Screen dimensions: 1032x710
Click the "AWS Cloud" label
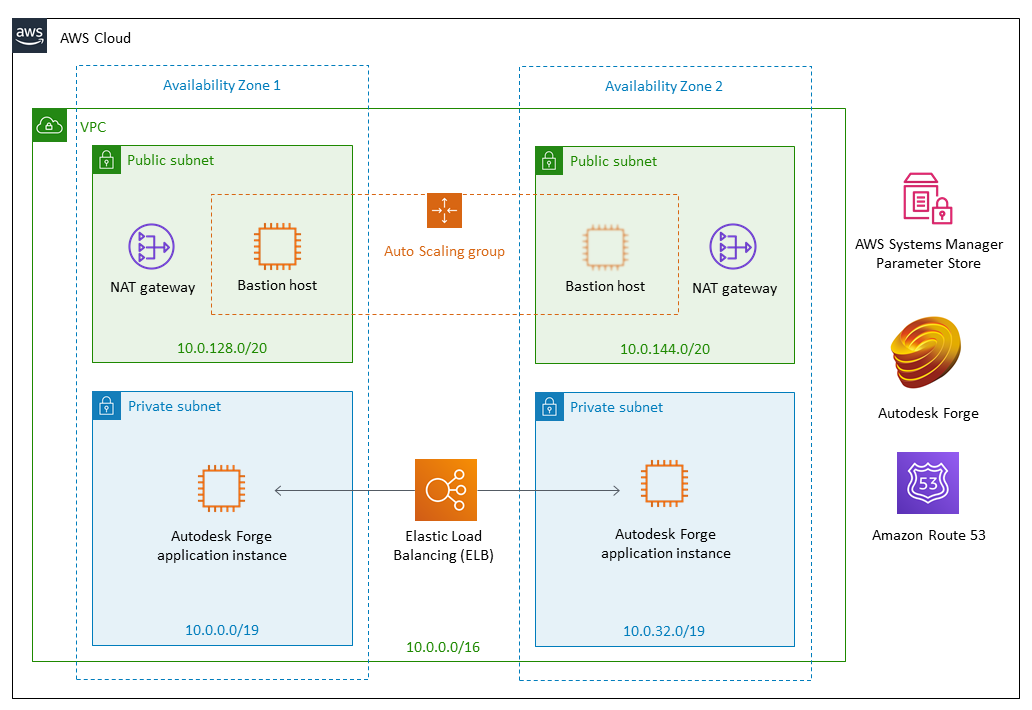coord(95,38)
